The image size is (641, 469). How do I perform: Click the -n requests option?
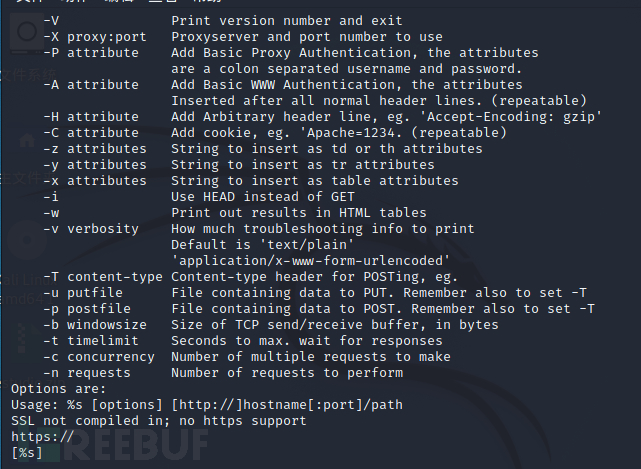tap(87, 373)
